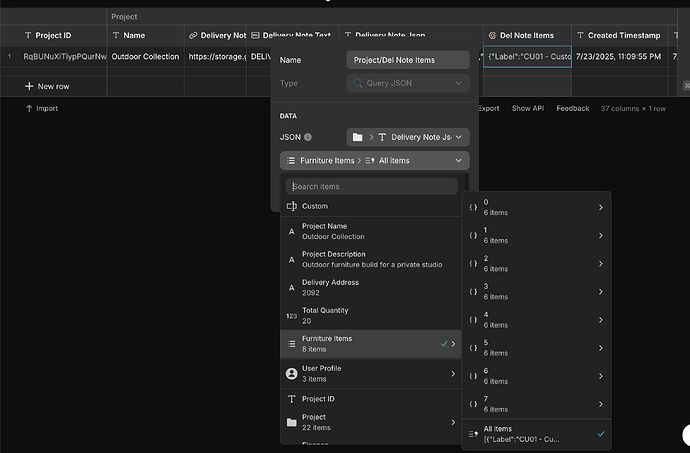Click the User Profile avatar icon

(x=291, y=374)
